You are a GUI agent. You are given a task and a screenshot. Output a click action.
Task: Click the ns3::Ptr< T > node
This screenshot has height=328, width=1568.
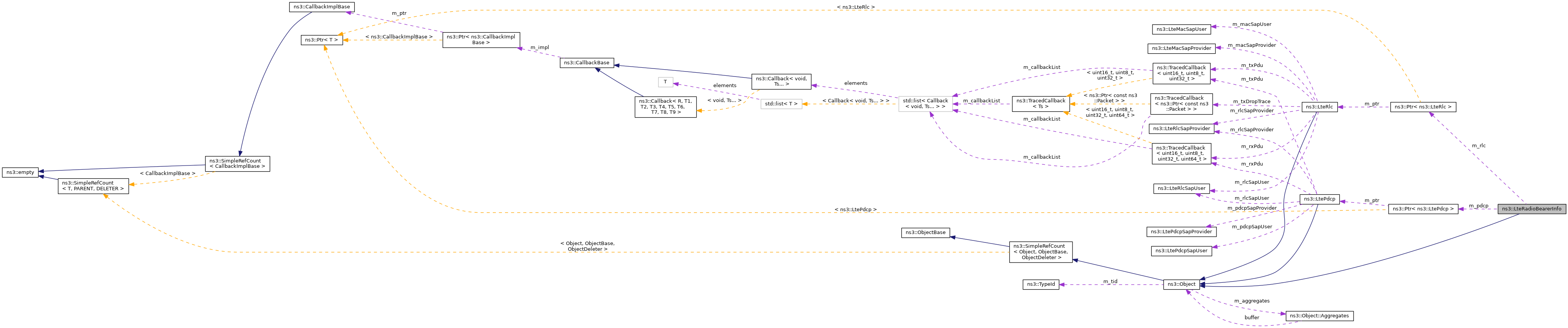coord(321,40)
